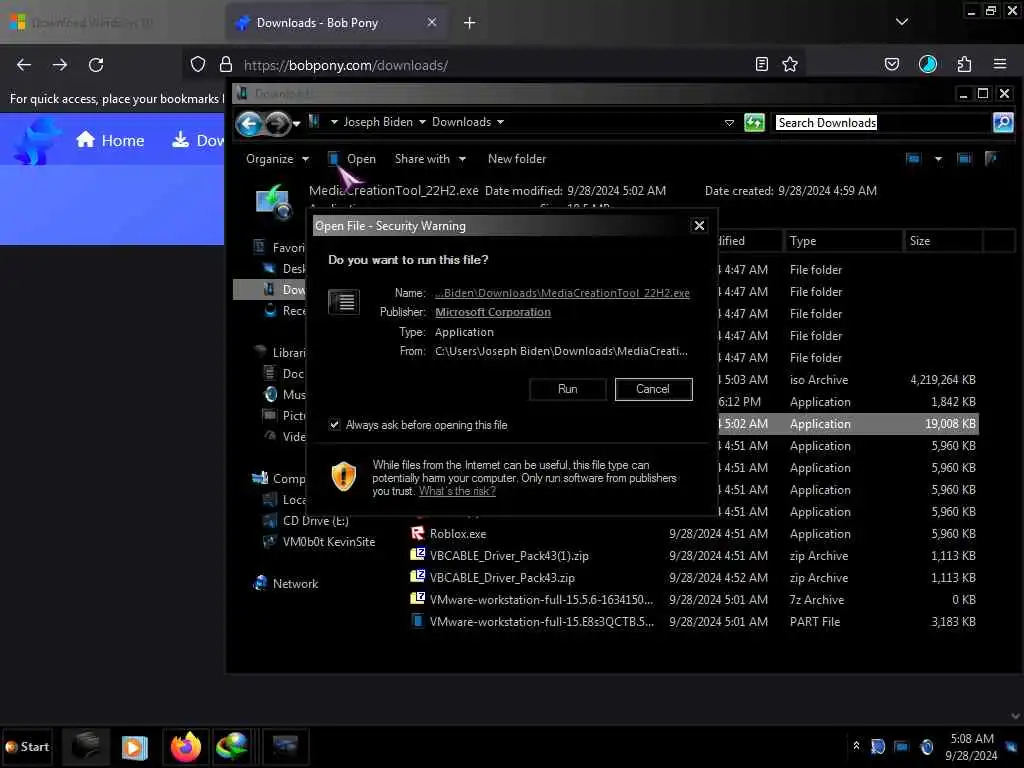This screenshot has width=1024, height=768.
Task: Click the change view icon
Action: tap(913, 159)
